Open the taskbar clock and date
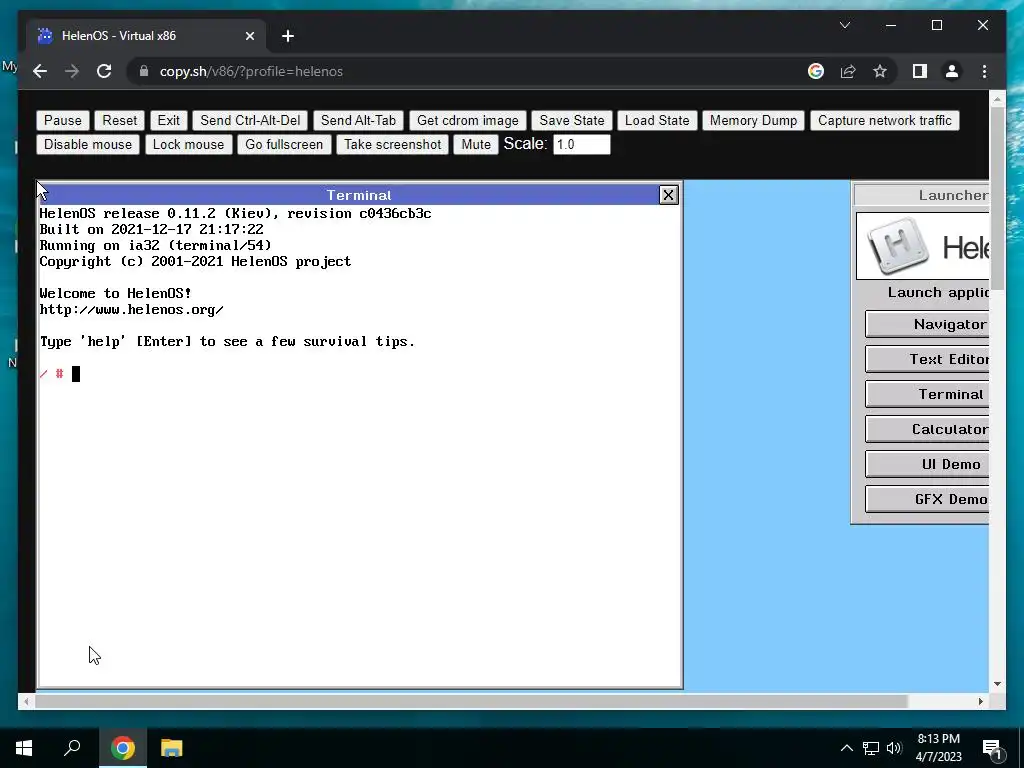Viewport: 1024px width, 768px height. coord(938,748)
